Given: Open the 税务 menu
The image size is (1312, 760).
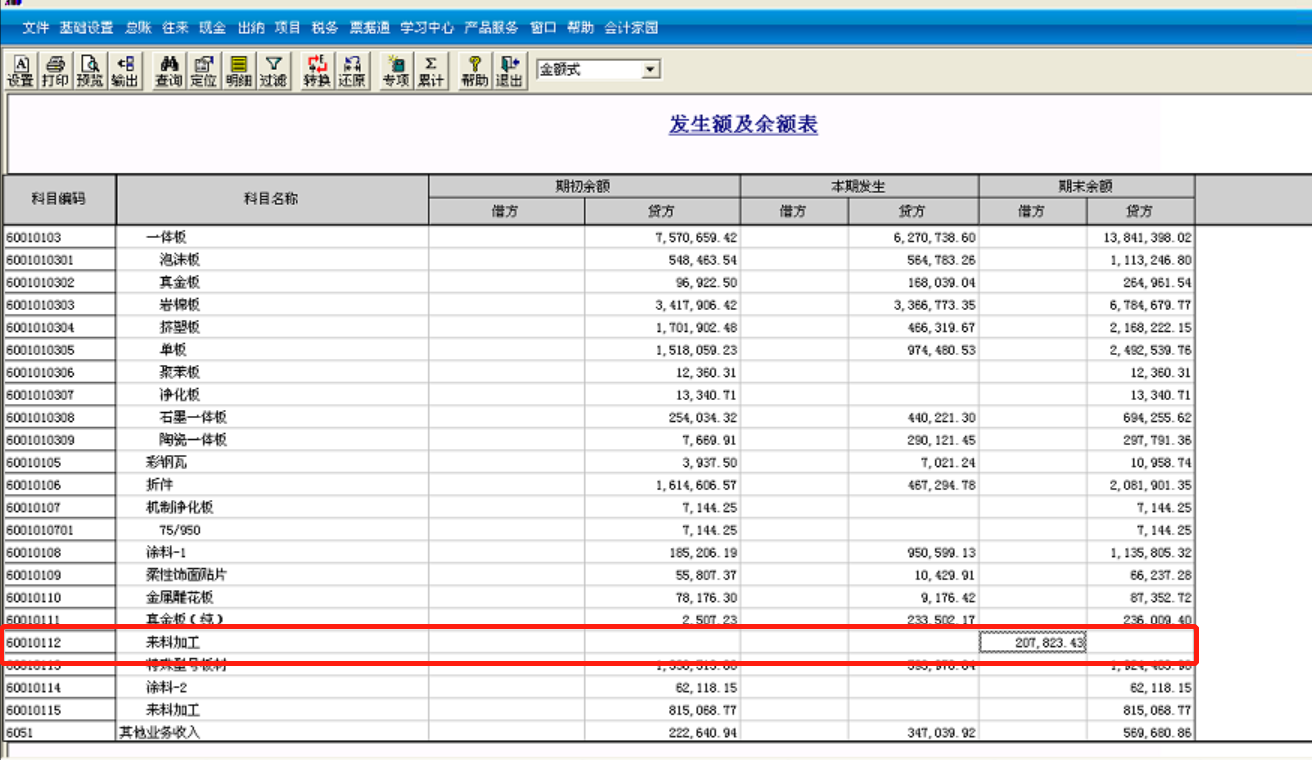Looking at the screenshot, I should tap(325, 28).
